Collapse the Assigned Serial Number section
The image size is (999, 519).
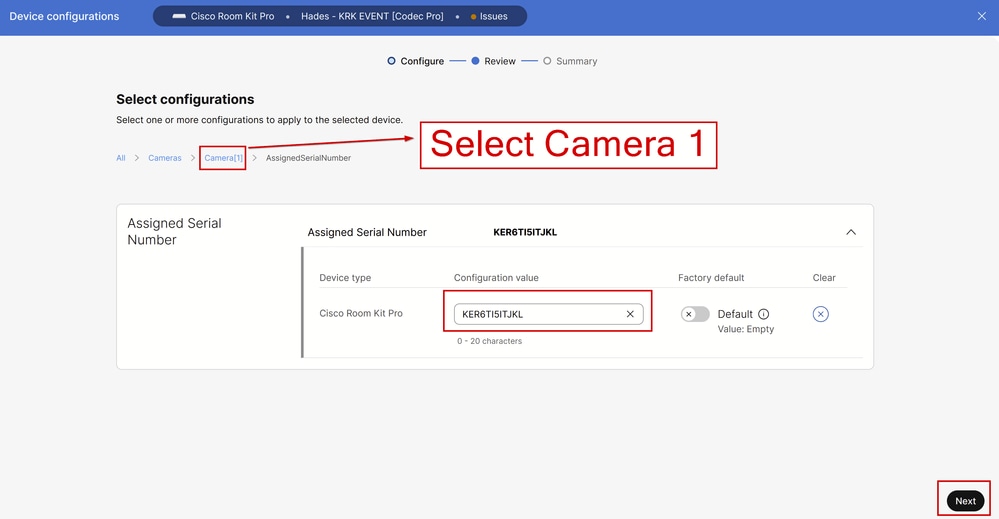click(x=851, y=232)
